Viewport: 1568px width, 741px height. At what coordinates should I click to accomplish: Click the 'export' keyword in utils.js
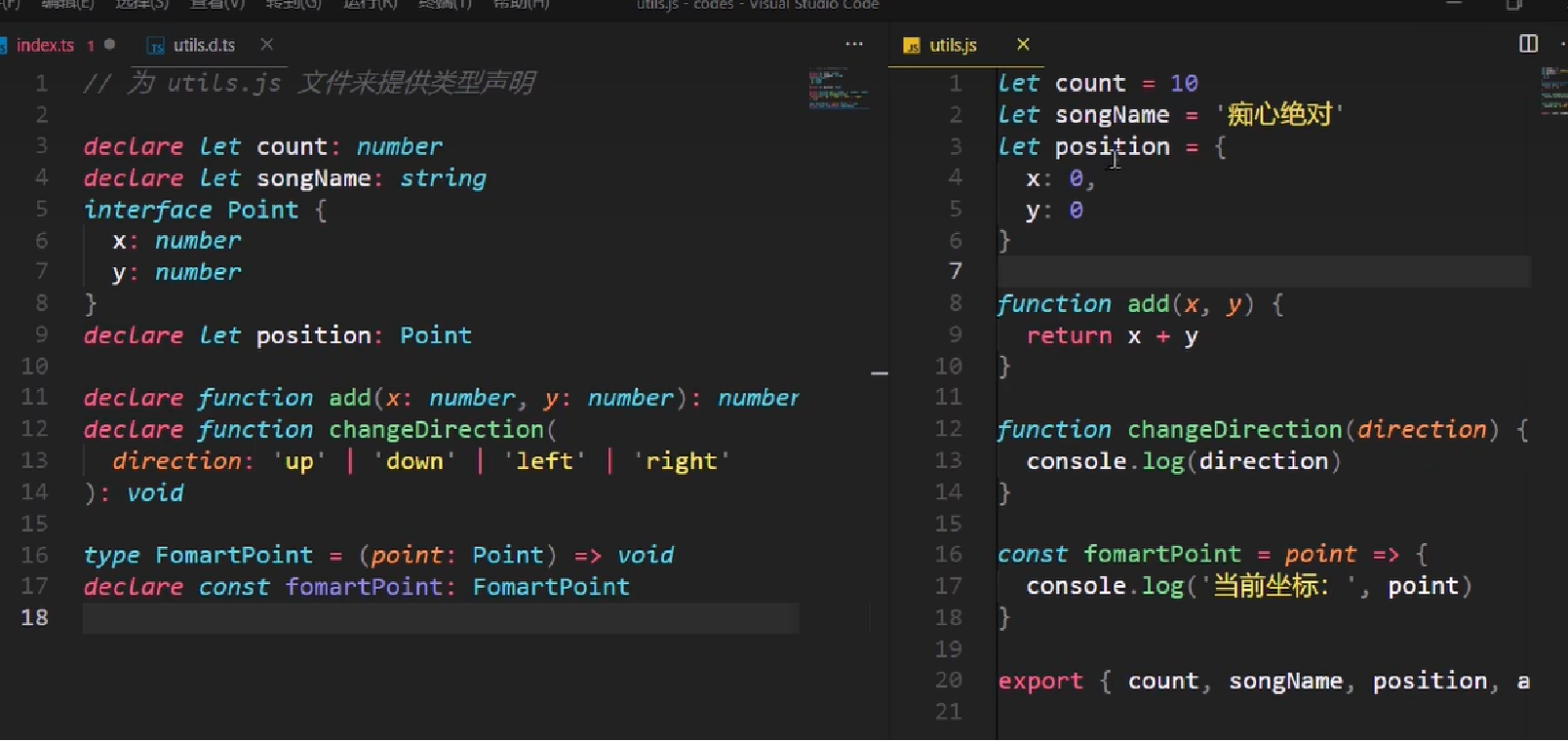[x=1040, y=682]
